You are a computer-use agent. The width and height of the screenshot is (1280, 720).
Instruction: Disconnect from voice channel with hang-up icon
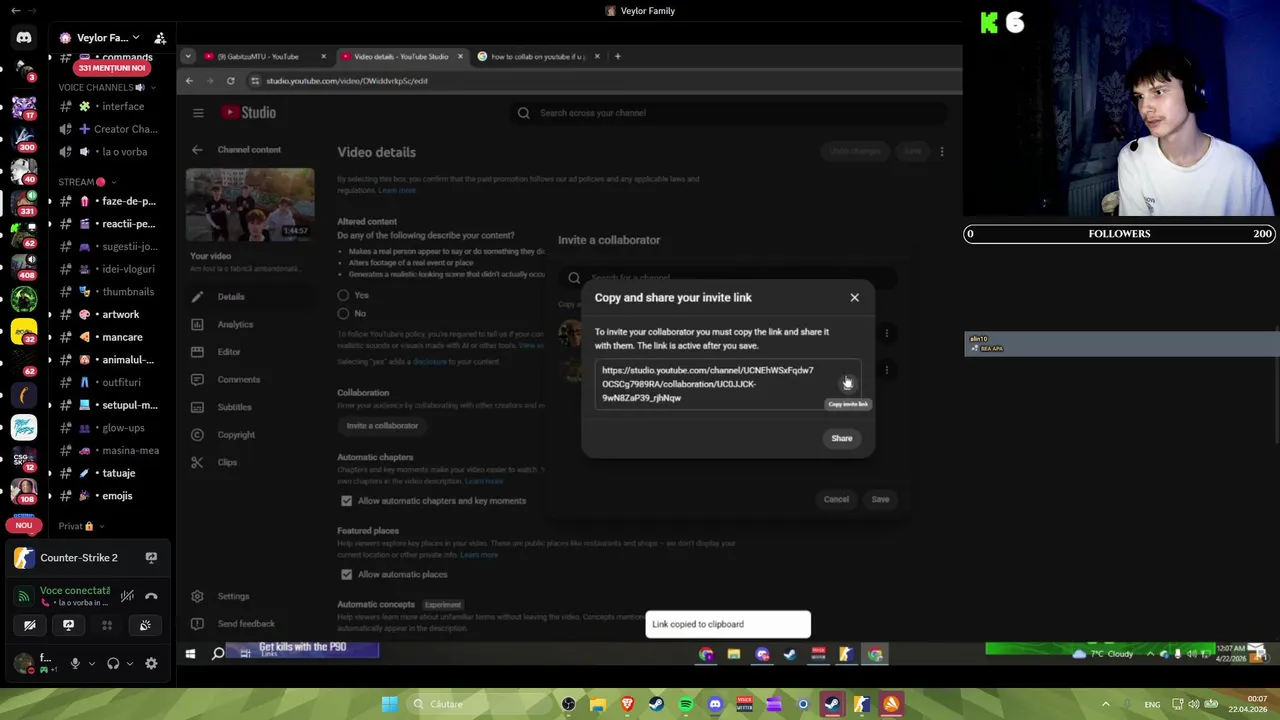click(151, 596)
